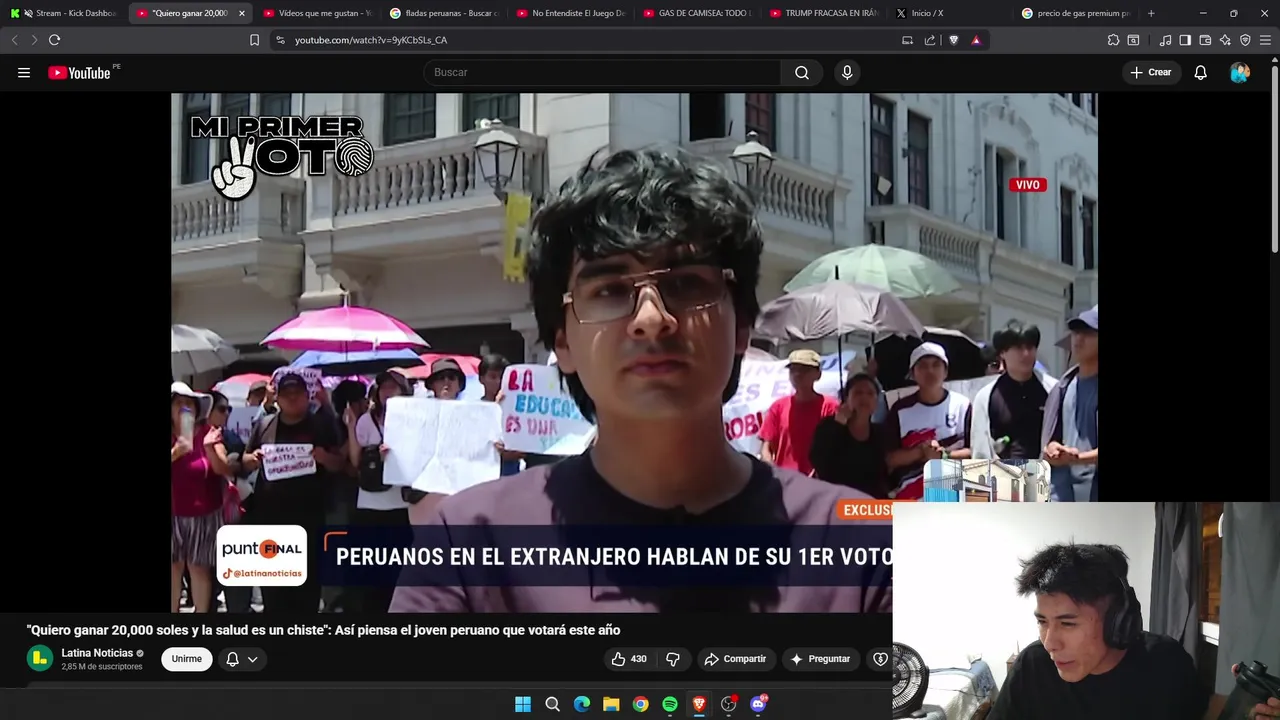Screen dimensions: 1280x720
Task: Open the media control music note icon
Action: click(1165, 40)
